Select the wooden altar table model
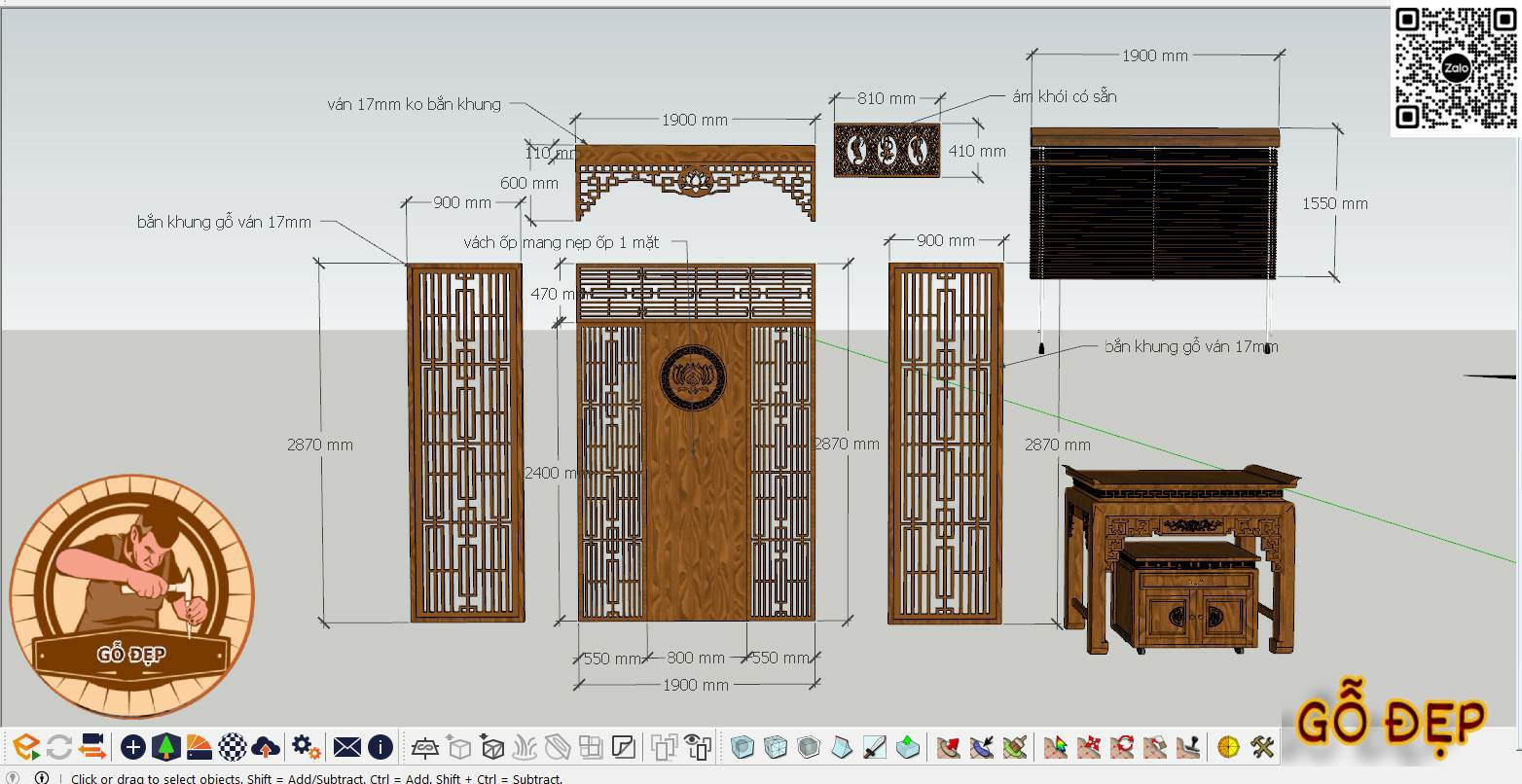 [x=1181, y=558]
